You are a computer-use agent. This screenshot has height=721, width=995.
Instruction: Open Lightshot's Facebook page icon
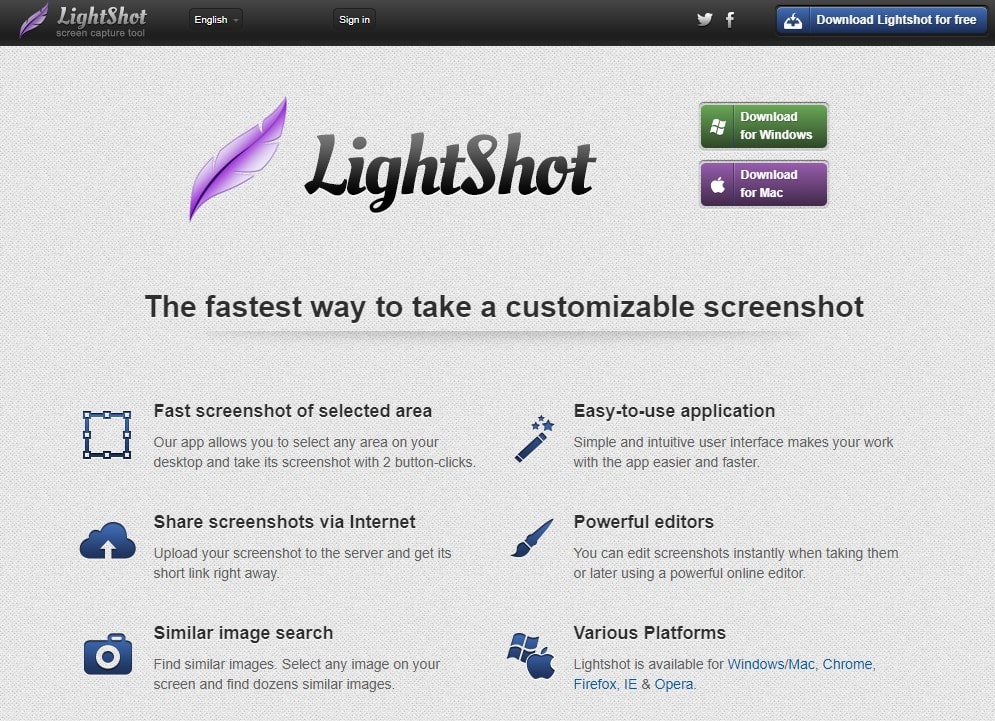[x=730, y=20]
